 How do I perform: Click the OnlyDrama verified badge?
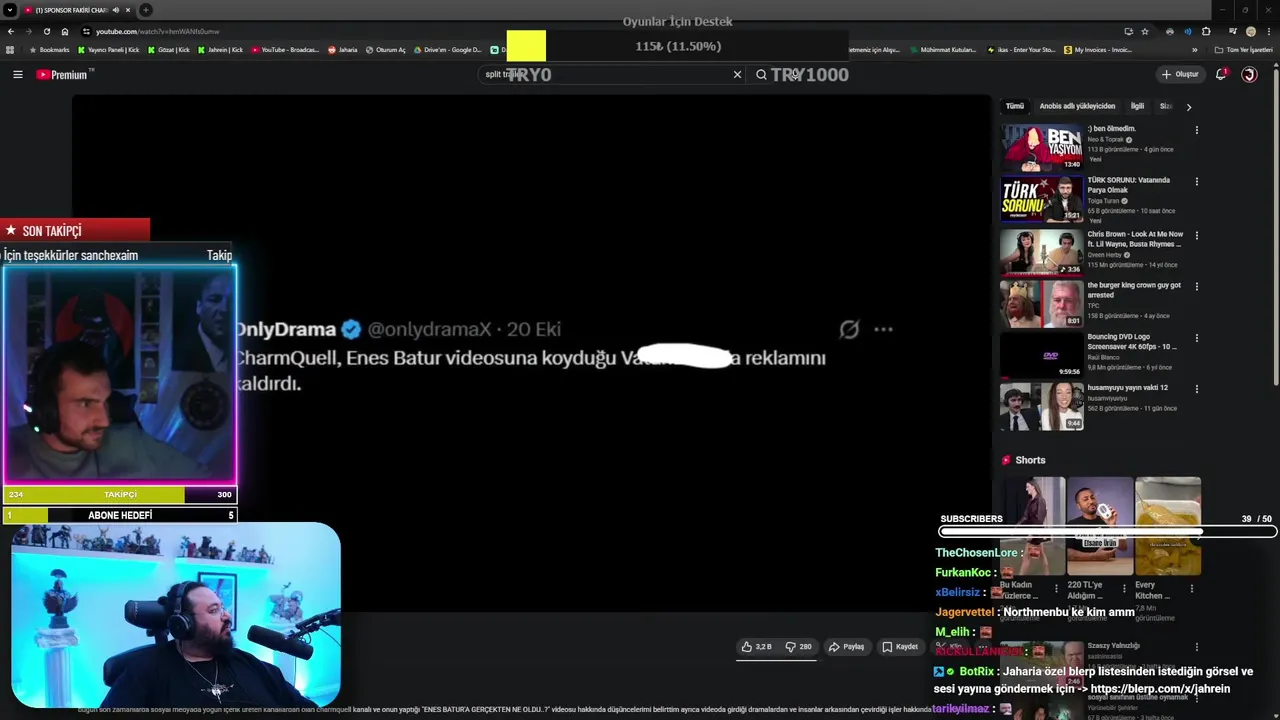351,329
